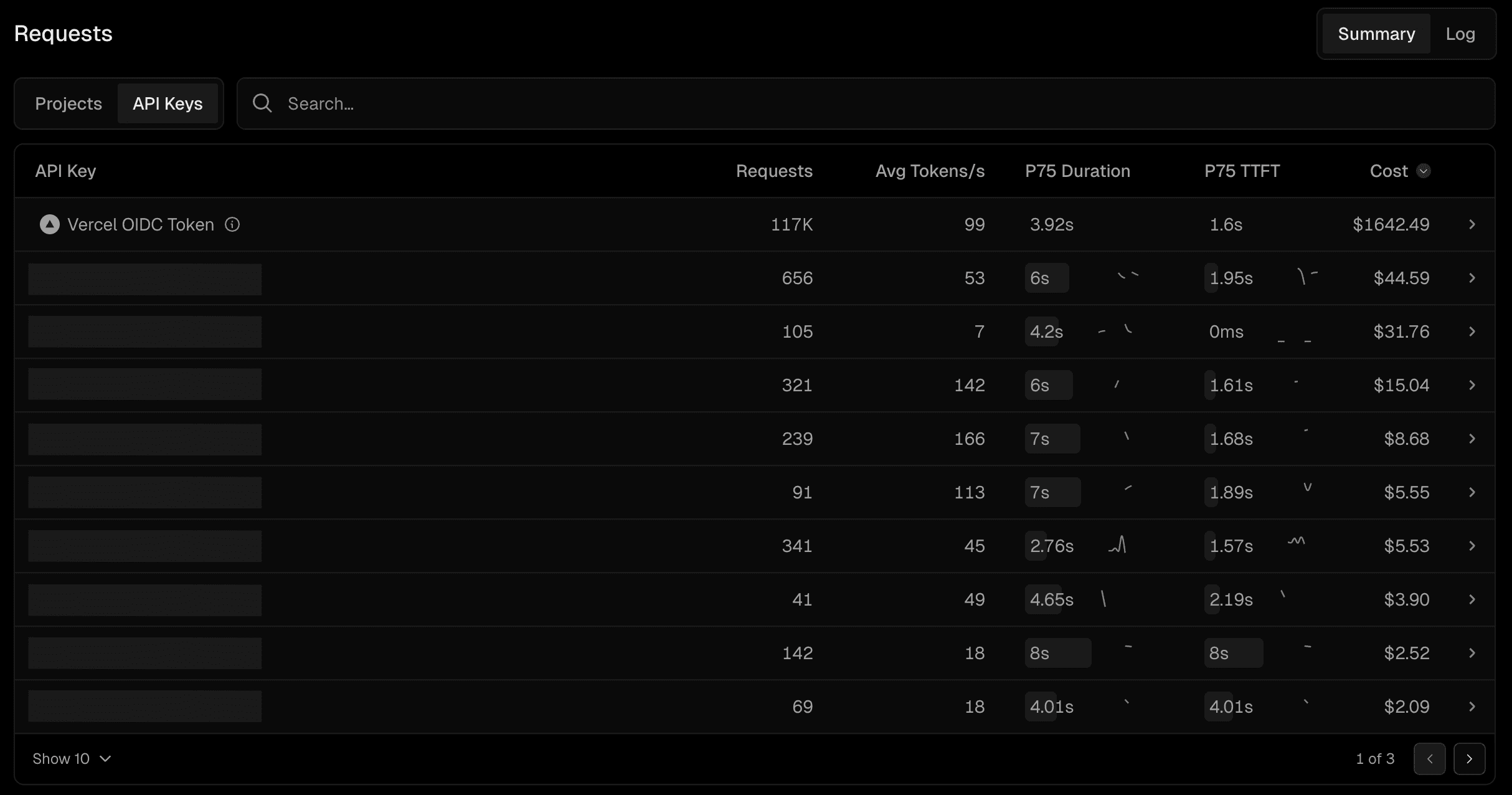Expand details for the $2.09 row

1472,707
